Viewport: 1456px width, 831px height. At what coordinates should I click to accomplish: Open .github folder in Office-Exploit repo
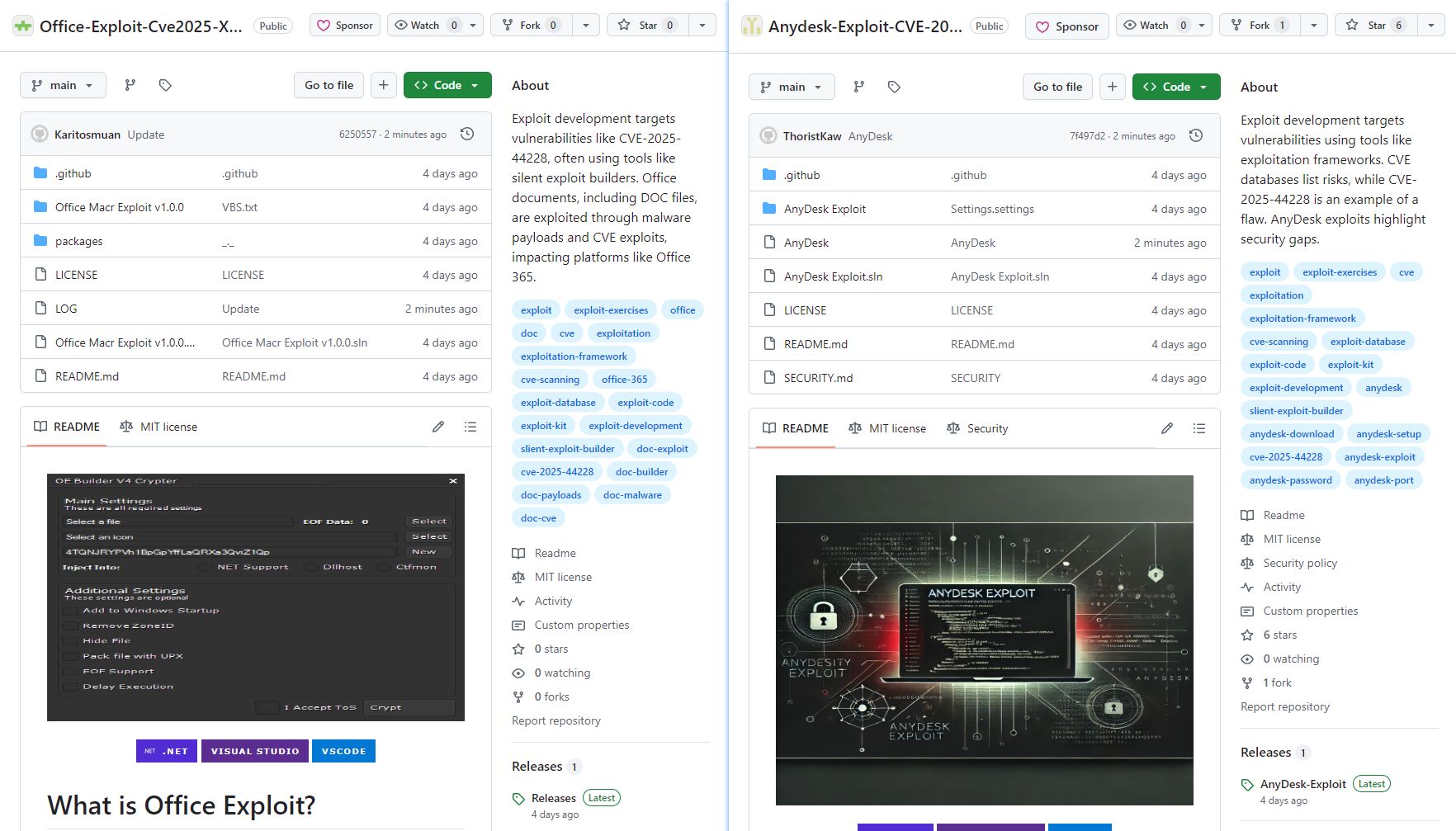tap(73, 173)
